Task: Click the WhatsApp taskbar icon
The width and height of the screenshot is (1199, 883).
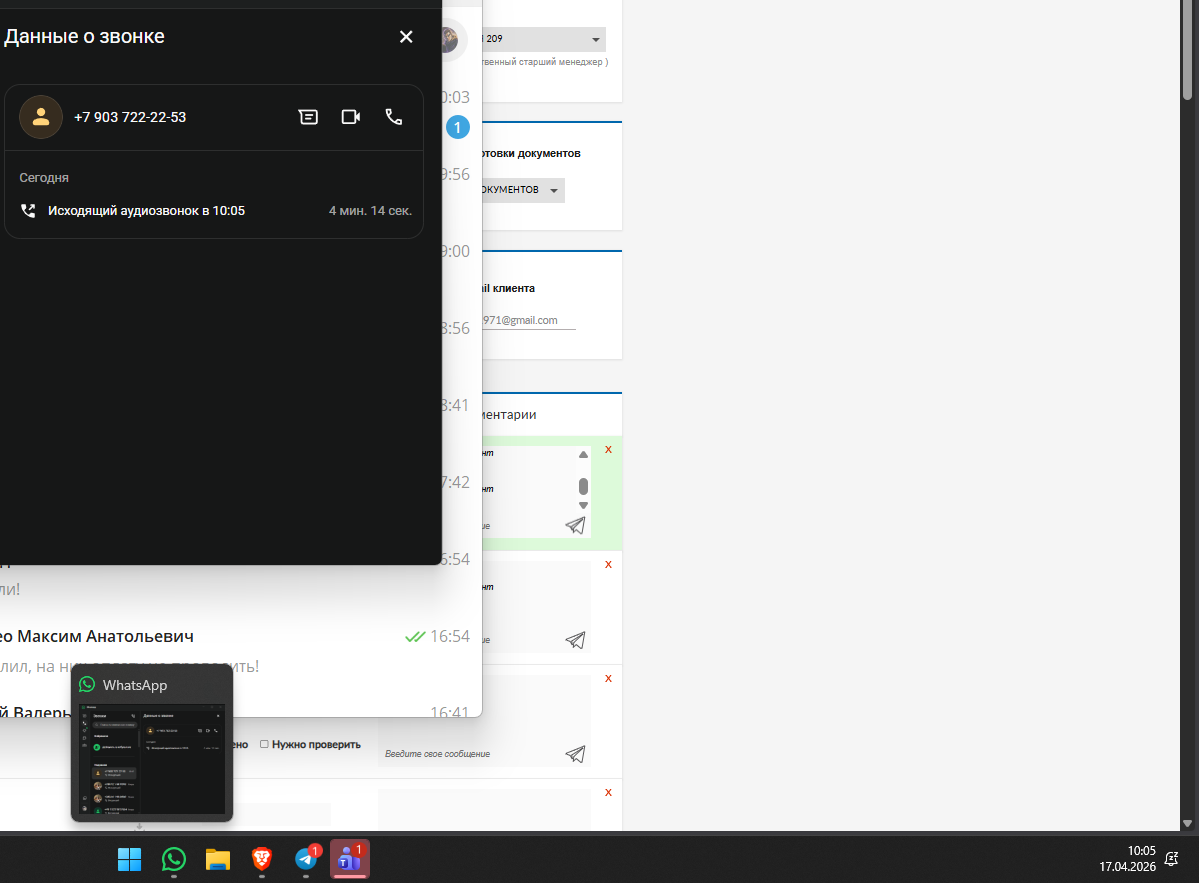Action: [174, 859]
